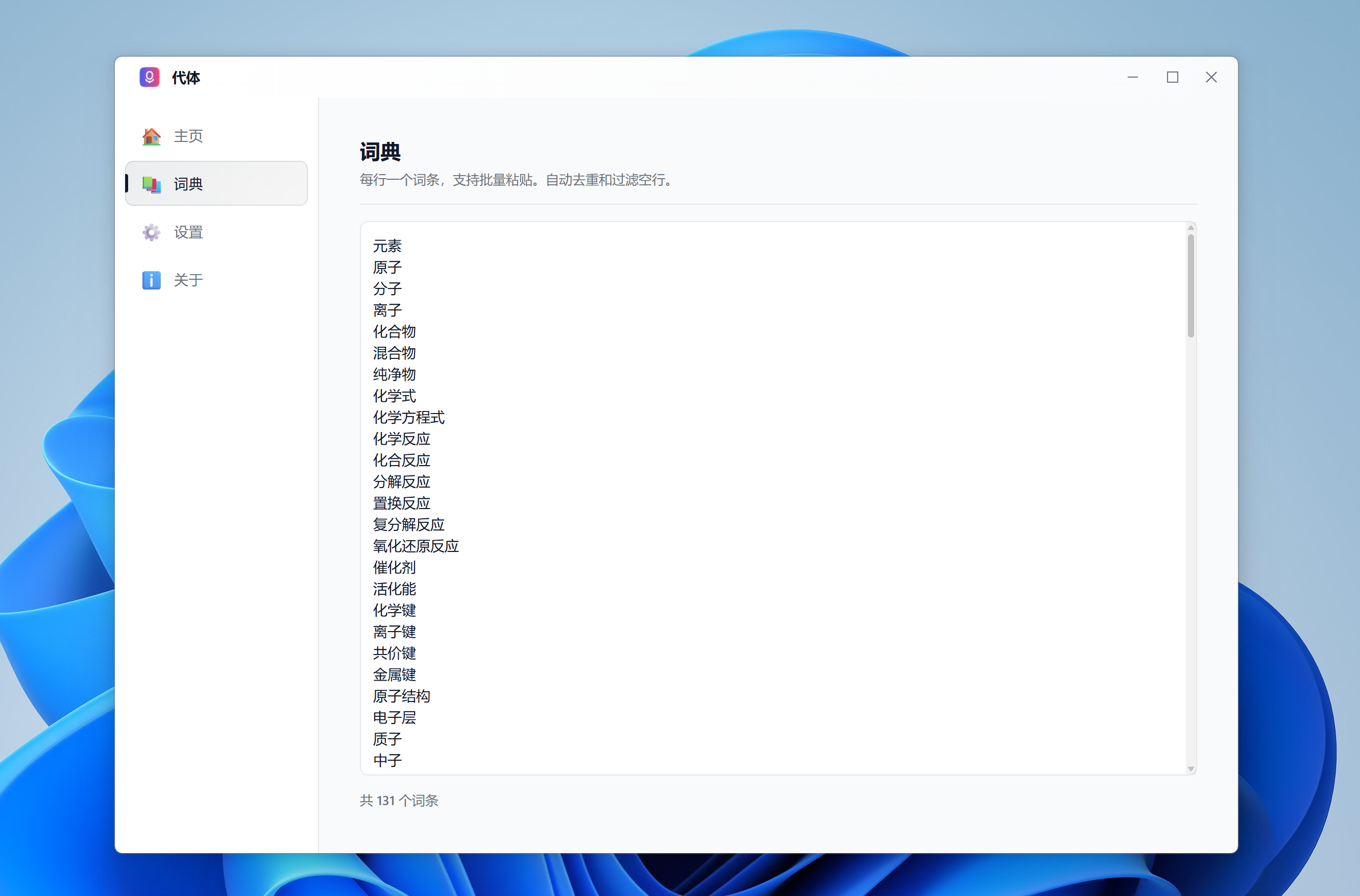1360x896 pixels.
Task: Click the house icon for 主页
Action: pos(152,136)
